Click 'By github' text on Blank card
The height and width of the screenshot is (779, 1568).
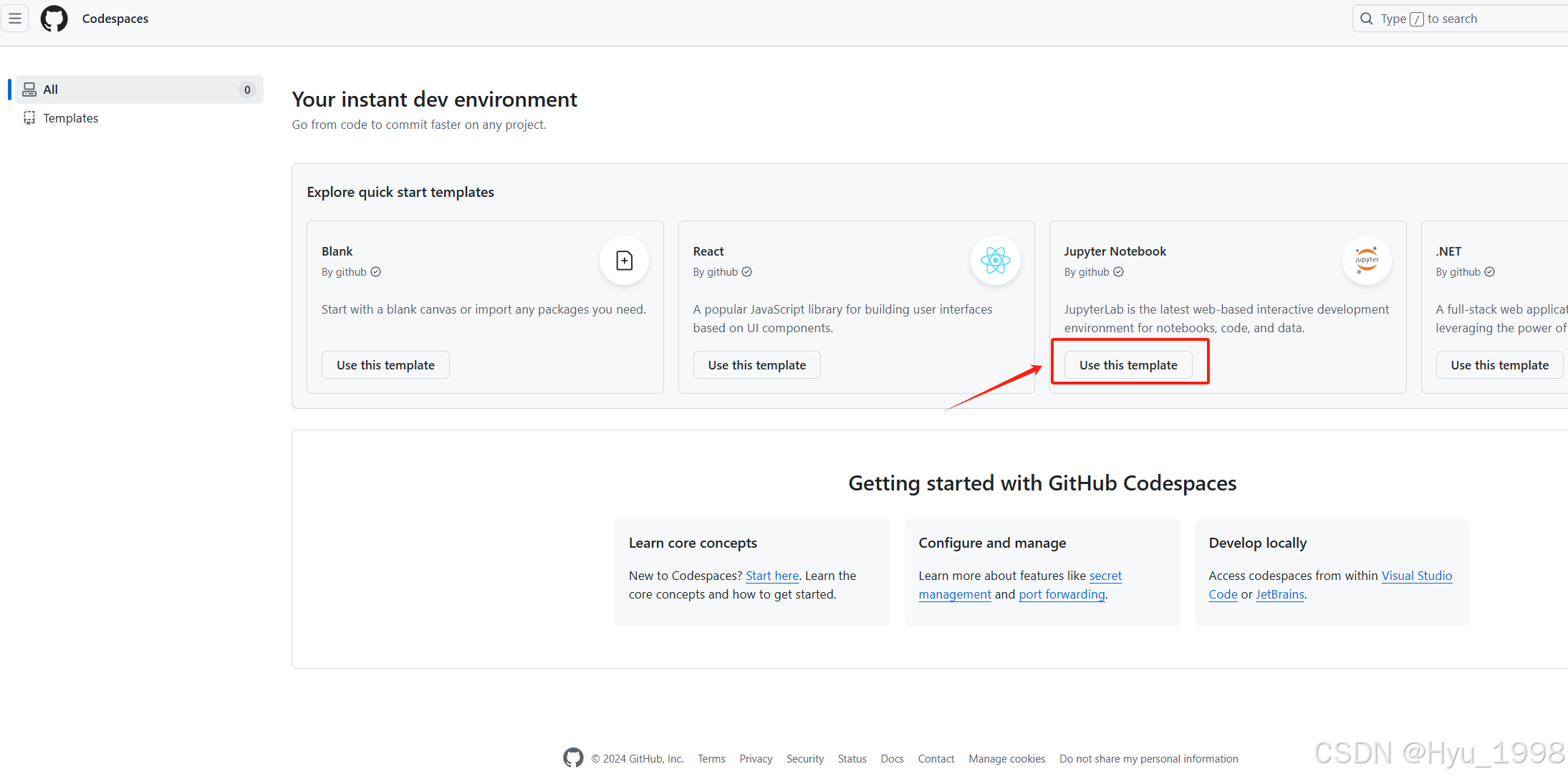[344, 272]
